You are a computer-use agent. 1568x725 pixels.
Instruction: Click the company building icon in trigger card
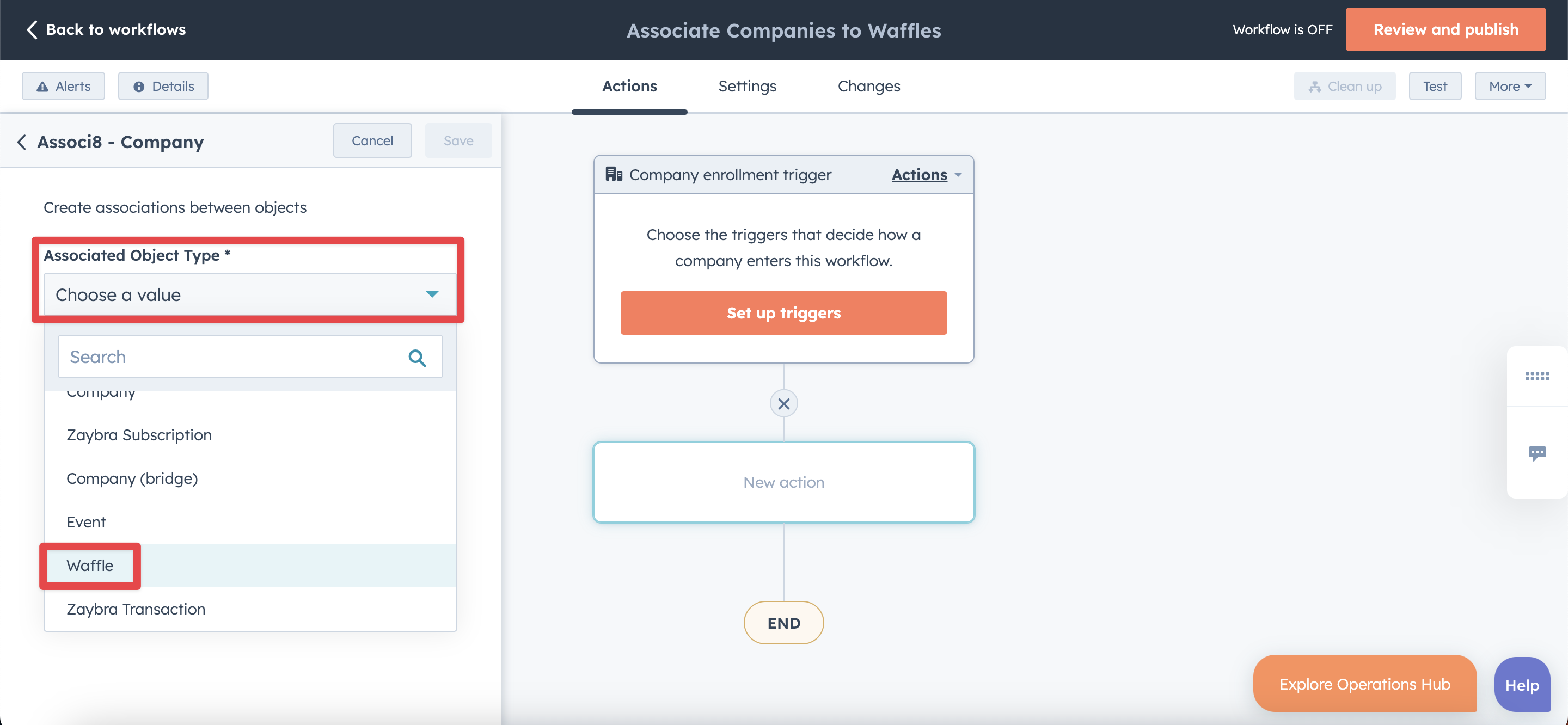point(614,174)
